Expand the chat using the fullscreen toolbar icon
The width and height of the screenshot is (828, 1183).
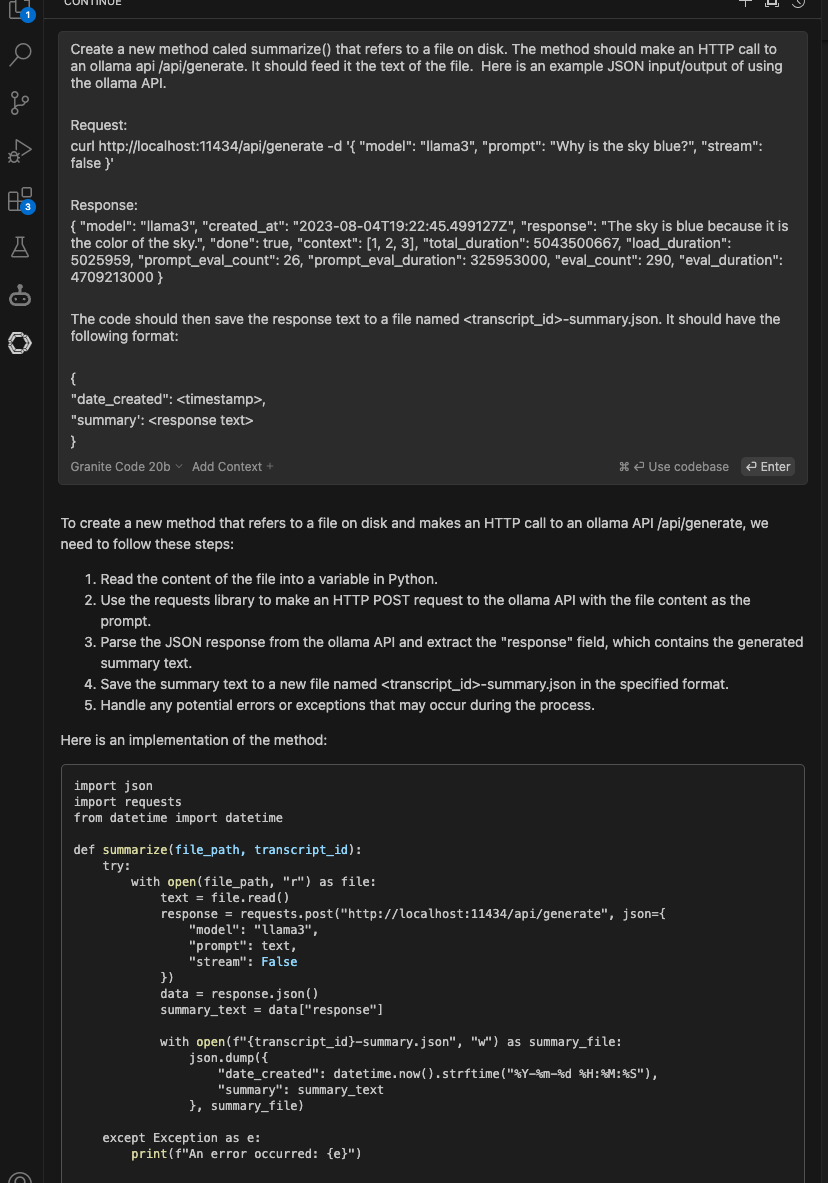[771, 4]
